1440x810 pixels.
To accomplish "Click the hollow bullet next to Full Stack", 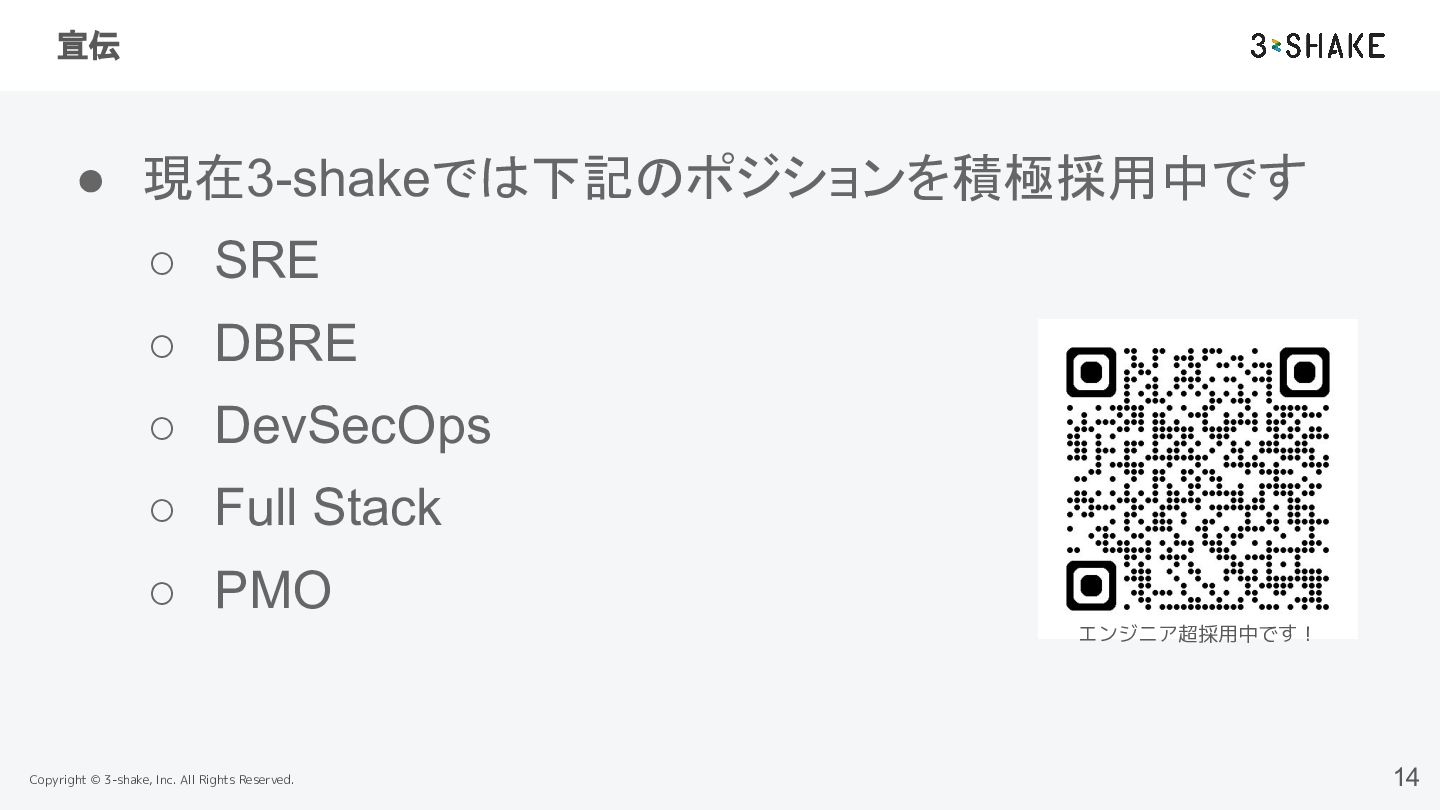I will [162, 512].
